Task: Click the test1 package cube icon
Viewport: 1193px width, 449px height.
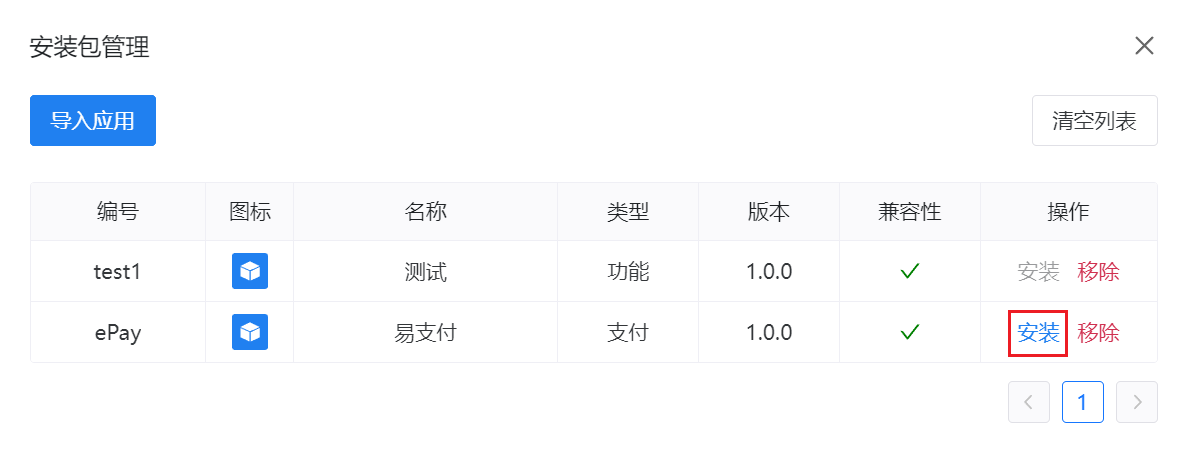Action: tap(249, 271)
